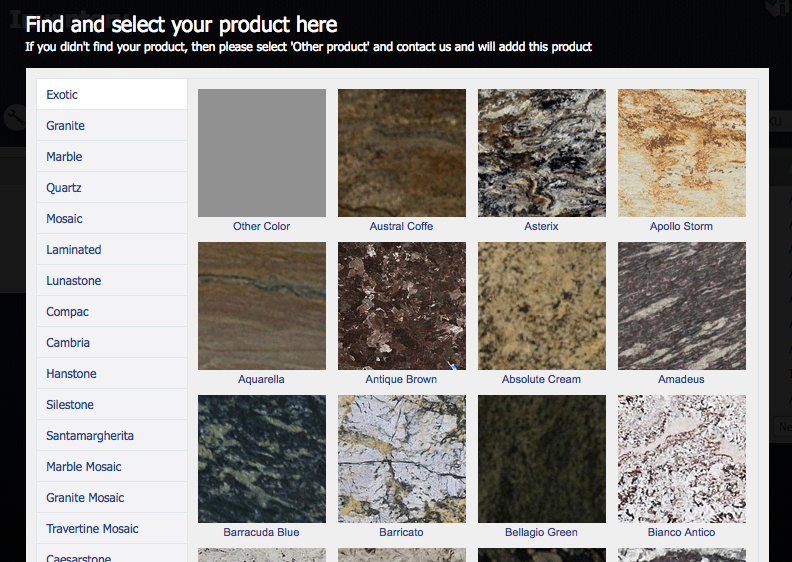792x562 pixels.
Task: Click the Amadeus name link
Action: coord(681,379)
